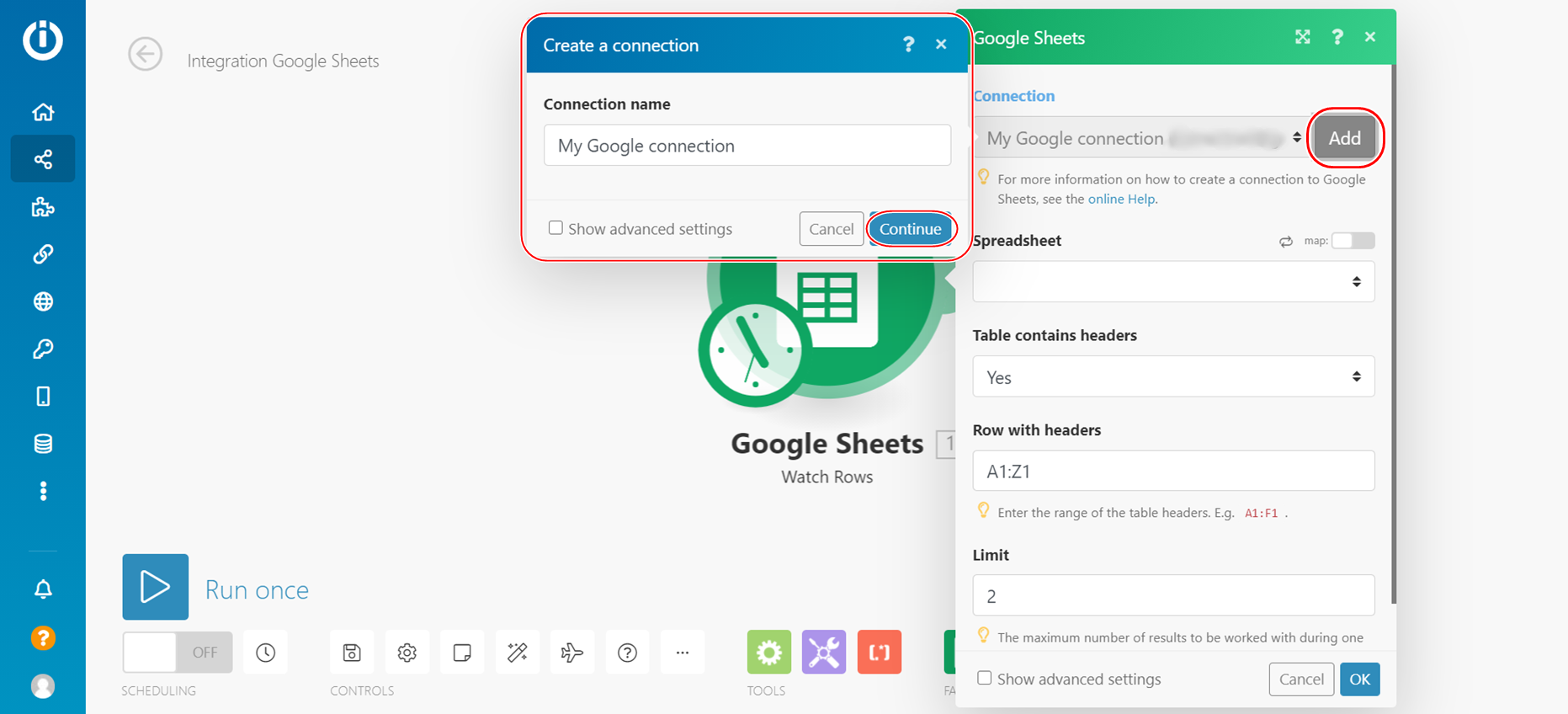Click Continue in Create a connection dialog
The image size is (1568, 714).
(x=911, y=229)
